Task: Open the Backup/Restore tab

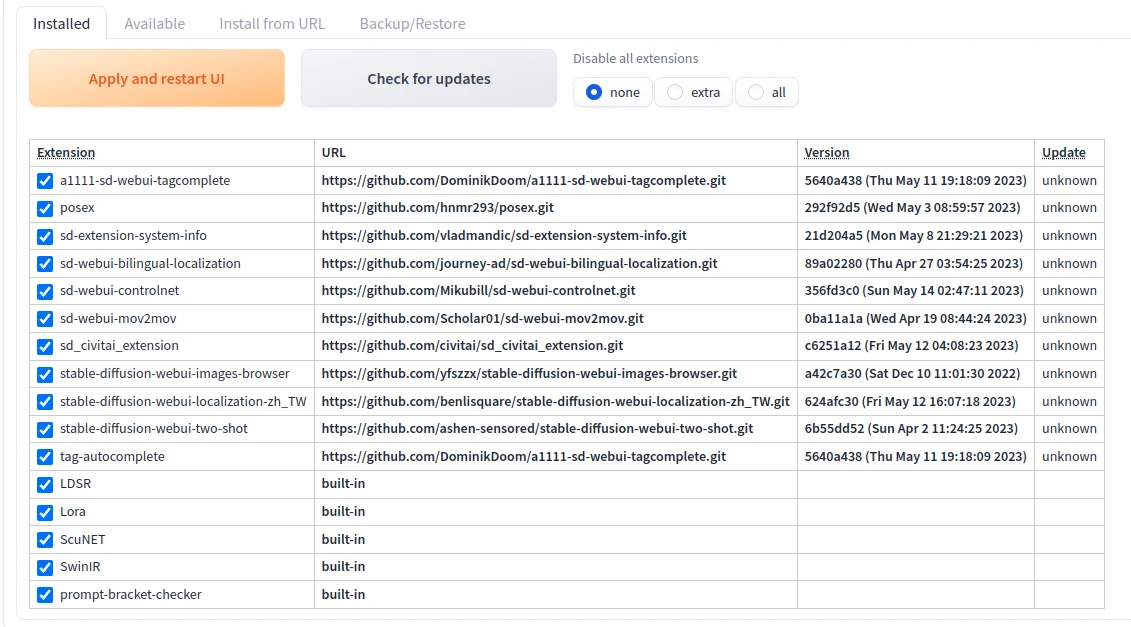Action: pyautogui.click(x=412, y=23)
